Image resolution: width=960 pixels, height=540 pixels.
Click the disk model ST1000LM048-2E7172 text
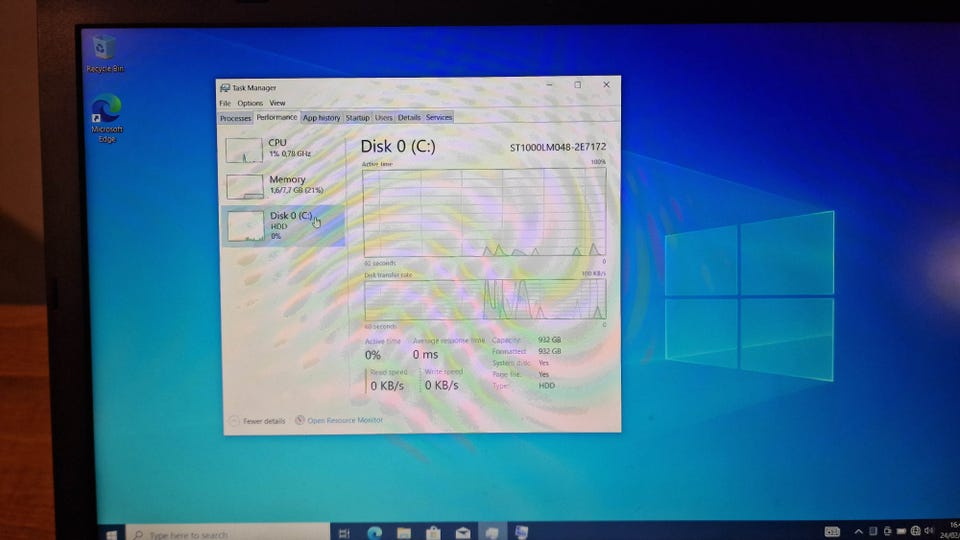(x=558, y=147)
